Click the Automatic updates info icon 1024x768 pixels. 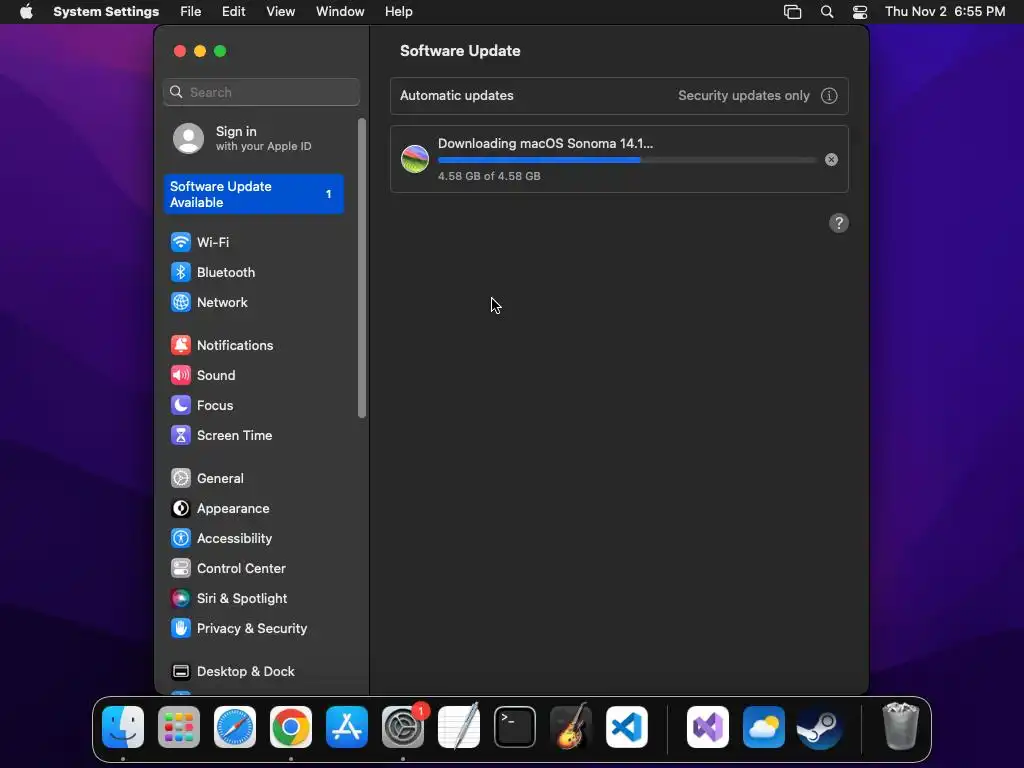click(x=829, y=96)
